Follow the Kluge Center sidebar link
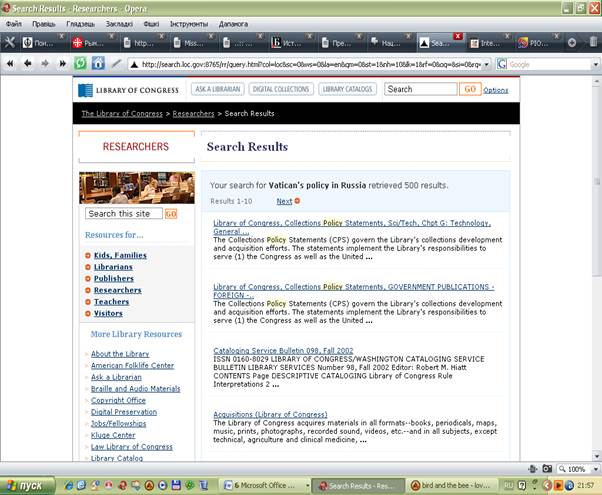Image resolution: width=602 pixels, height=495 pixels. [x=113, y=435]
